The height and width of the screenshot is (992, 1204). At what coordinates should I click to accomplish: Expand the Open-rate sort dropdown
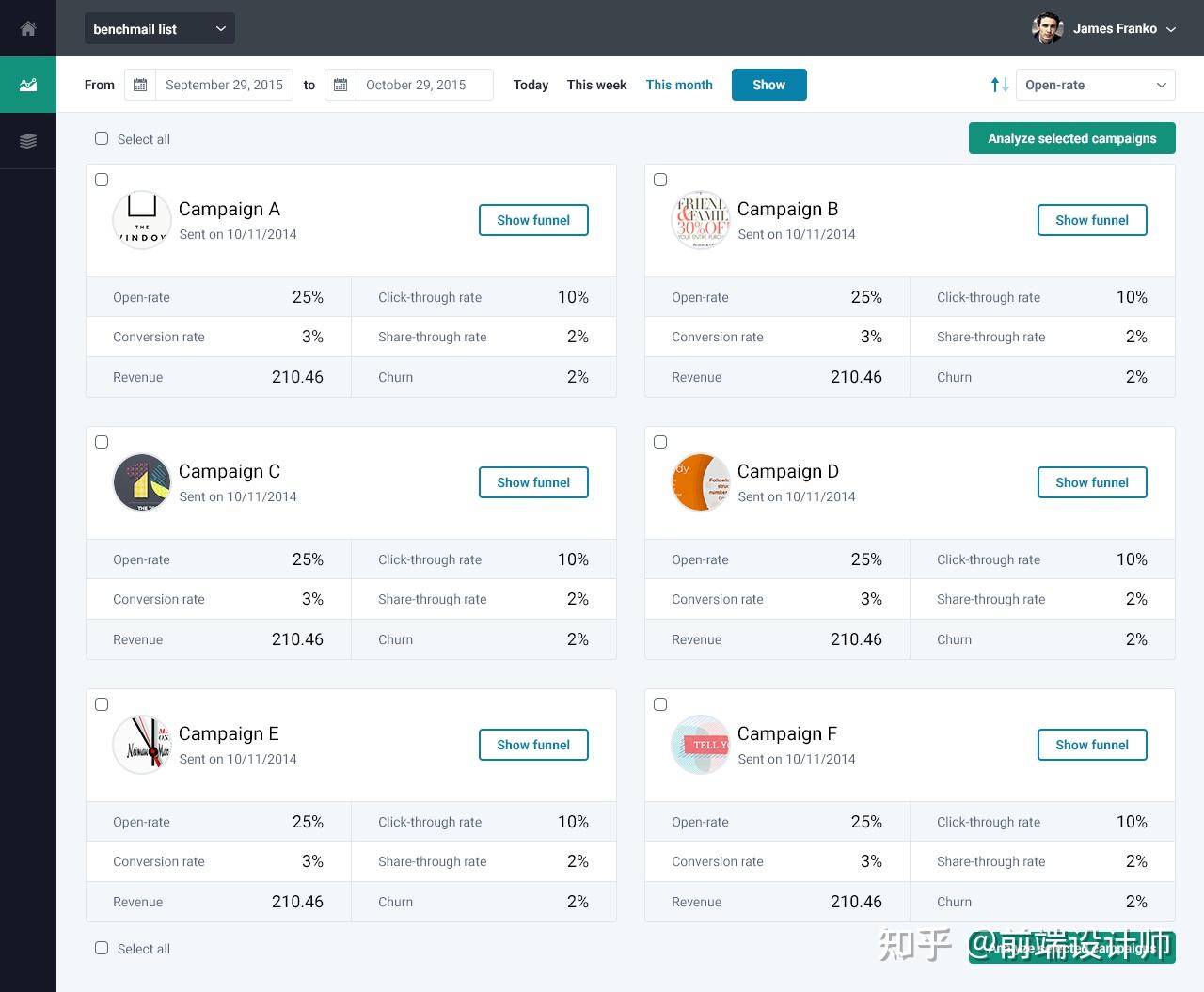(1096, 85)
